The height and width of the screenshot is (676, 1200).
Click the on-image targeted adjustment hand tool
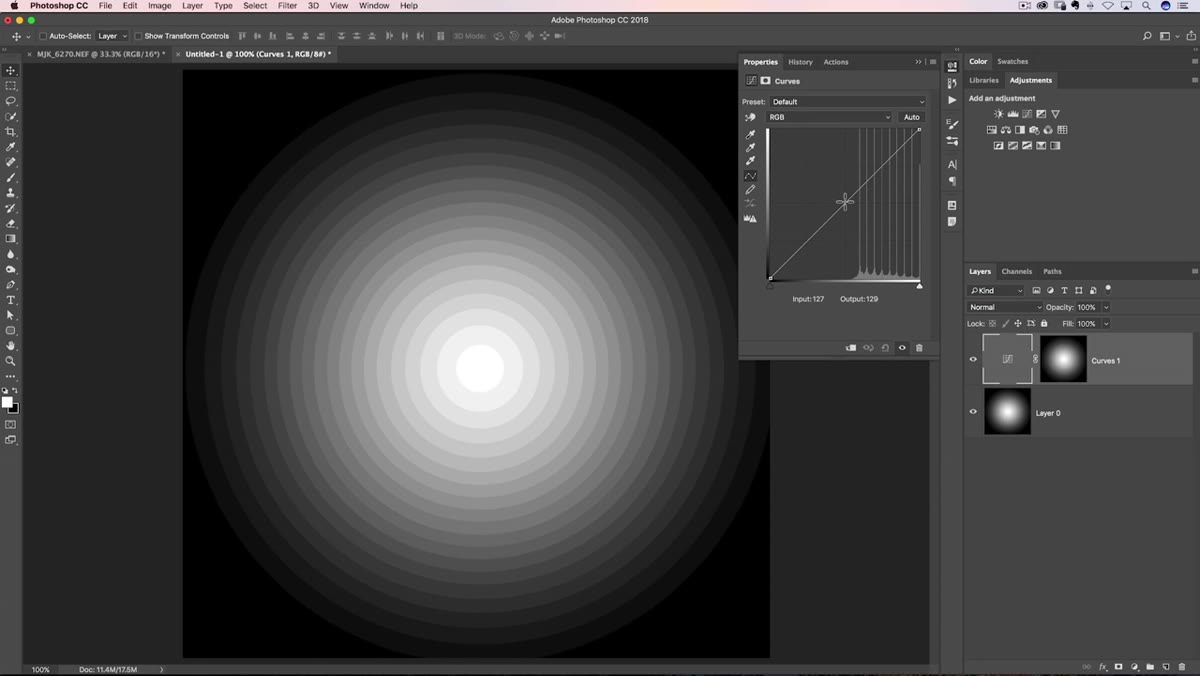coord(750,117)
